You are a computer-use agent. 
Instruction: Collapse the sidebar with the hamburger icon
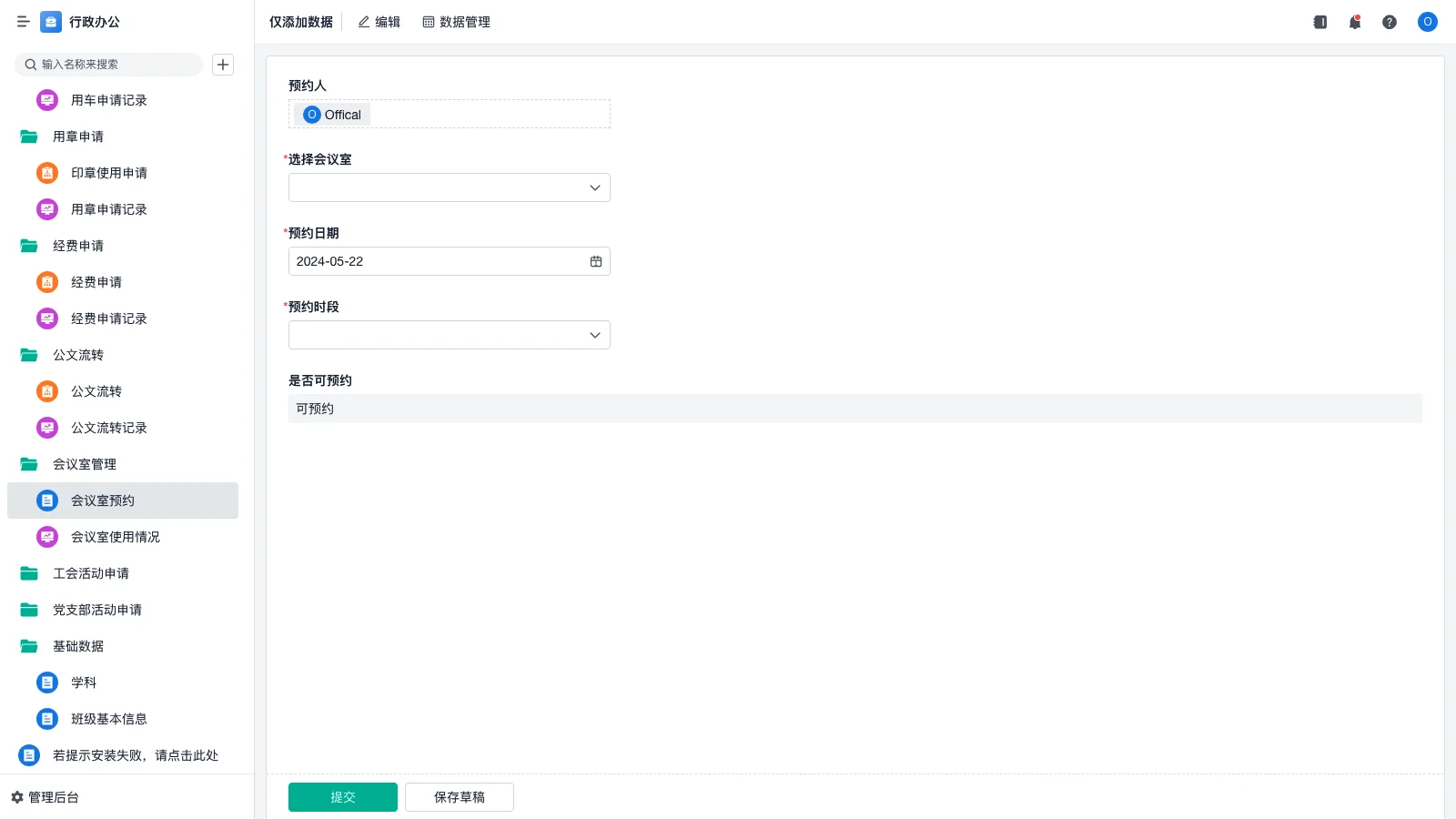pos(24,22)
